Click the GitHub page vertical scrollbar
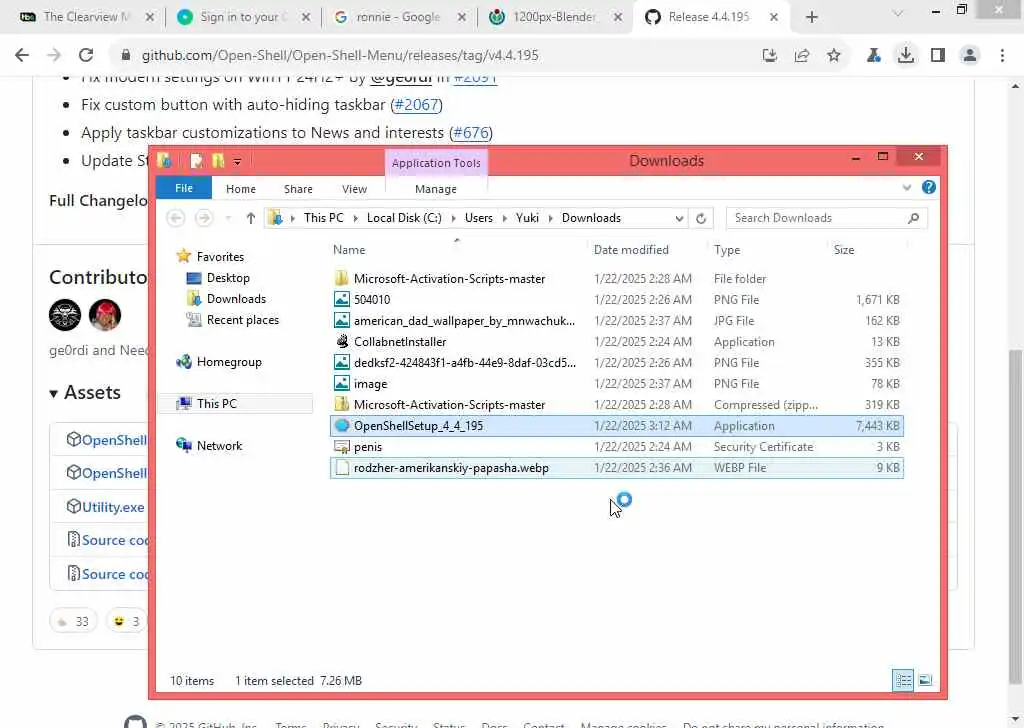Viewport: 1024px width, 728px height. click(x=1016, y=516)
